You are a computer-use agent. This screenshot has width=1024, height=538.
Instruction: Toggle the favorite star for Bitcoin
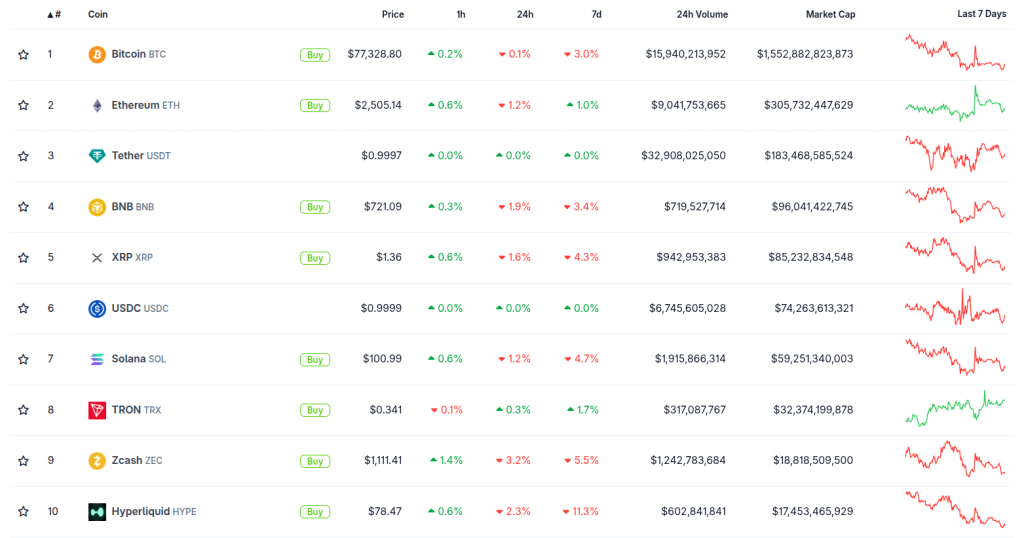point(24,54)
